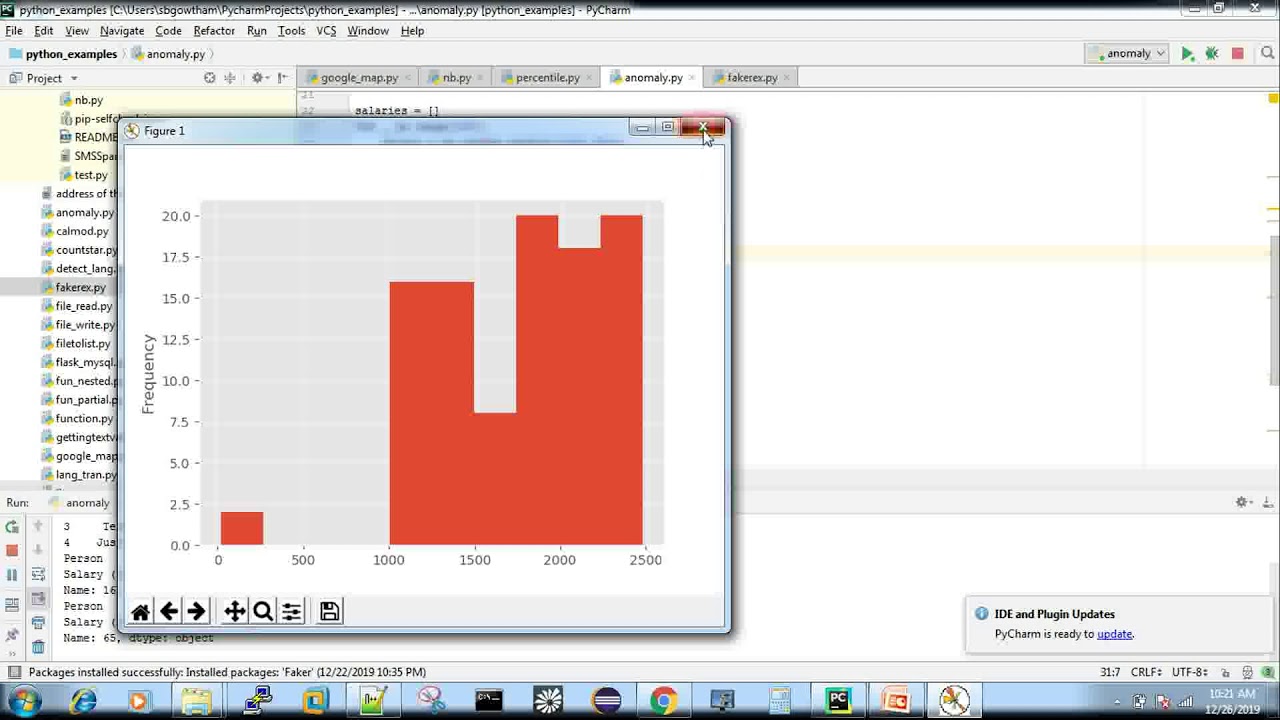Open Internet Explorer from the taskbar
The width and height of the screenshot is (1280, 720).
(83, 701)
